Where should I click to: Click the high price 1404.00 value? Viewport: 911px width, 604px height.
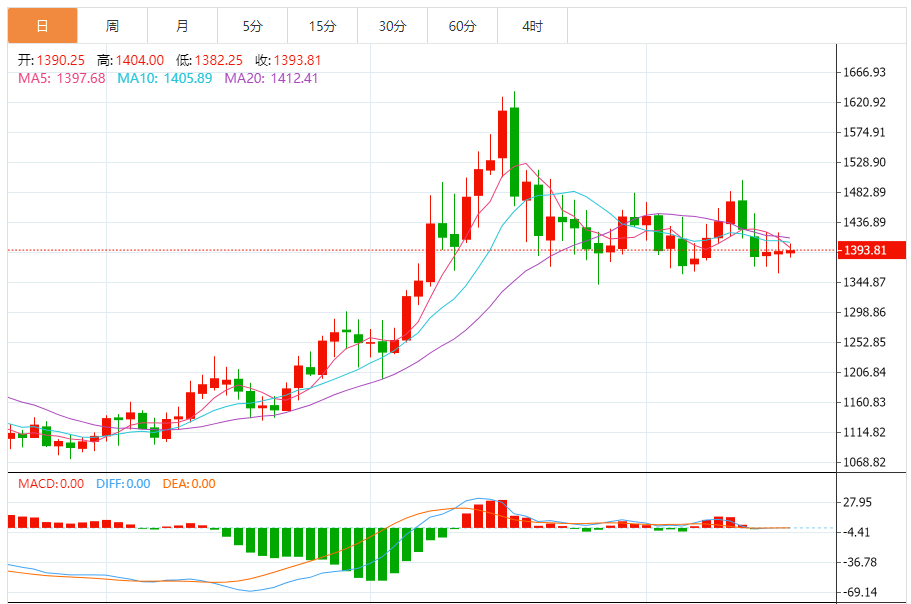coord(139,60)
